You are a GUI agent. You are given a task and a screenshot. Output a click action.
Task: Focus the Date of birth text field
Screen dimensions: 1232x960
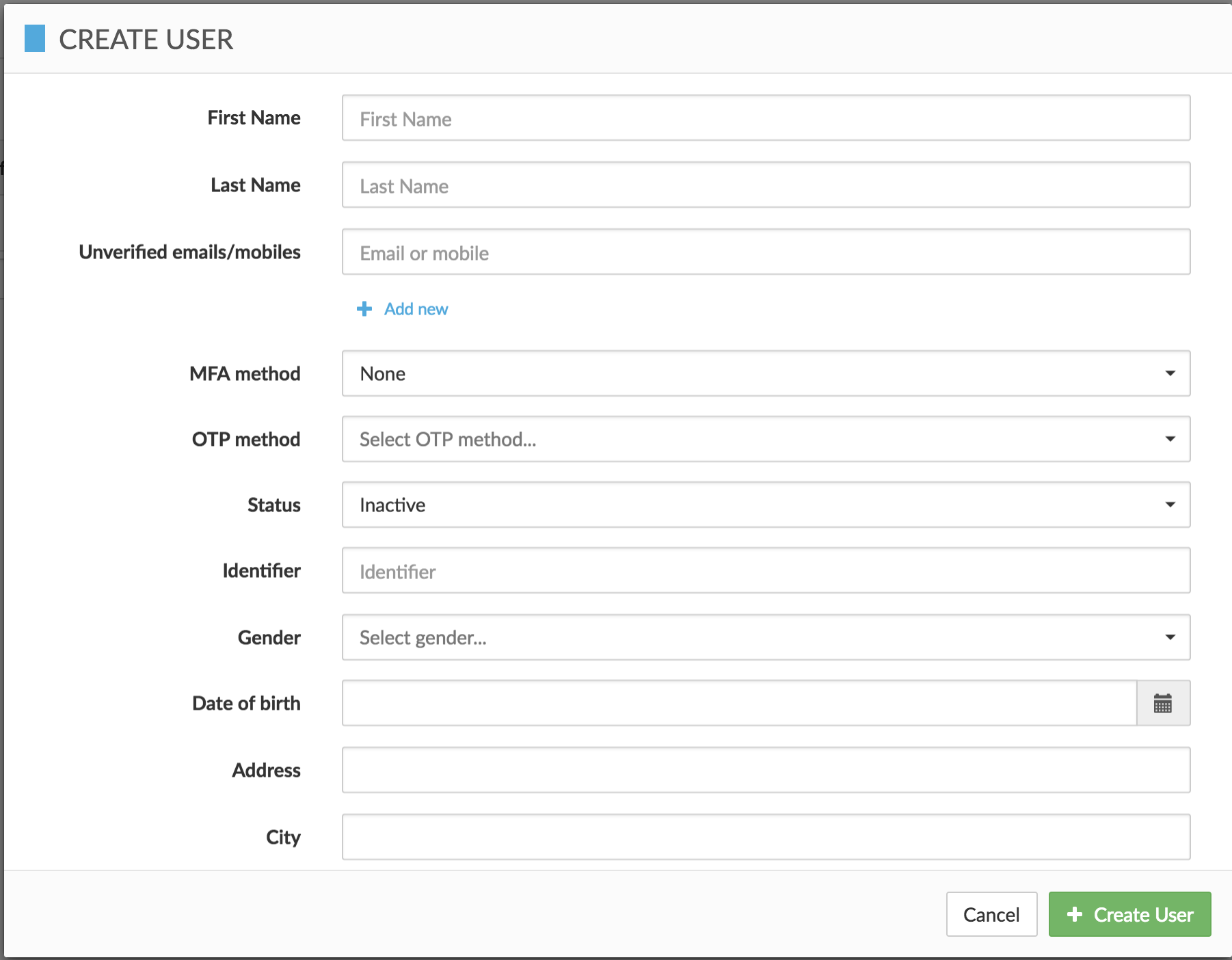pyautogui.click(x=739, y=703)
